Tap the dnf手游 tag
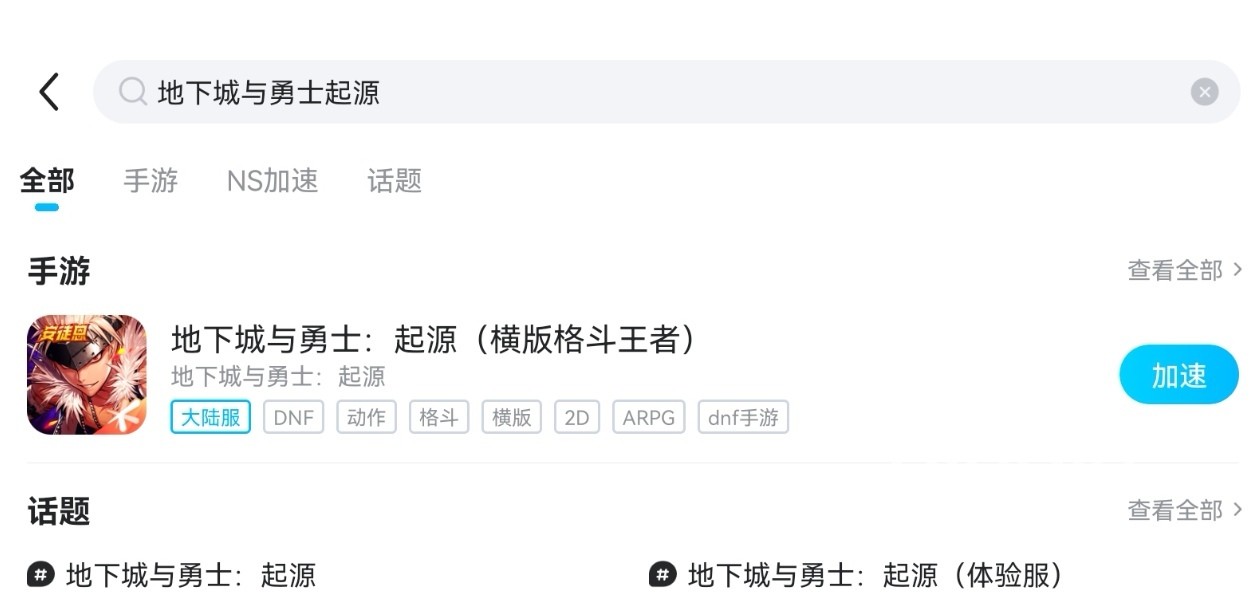This screenshot has width=1257, height=612. [x=743, y=417]
